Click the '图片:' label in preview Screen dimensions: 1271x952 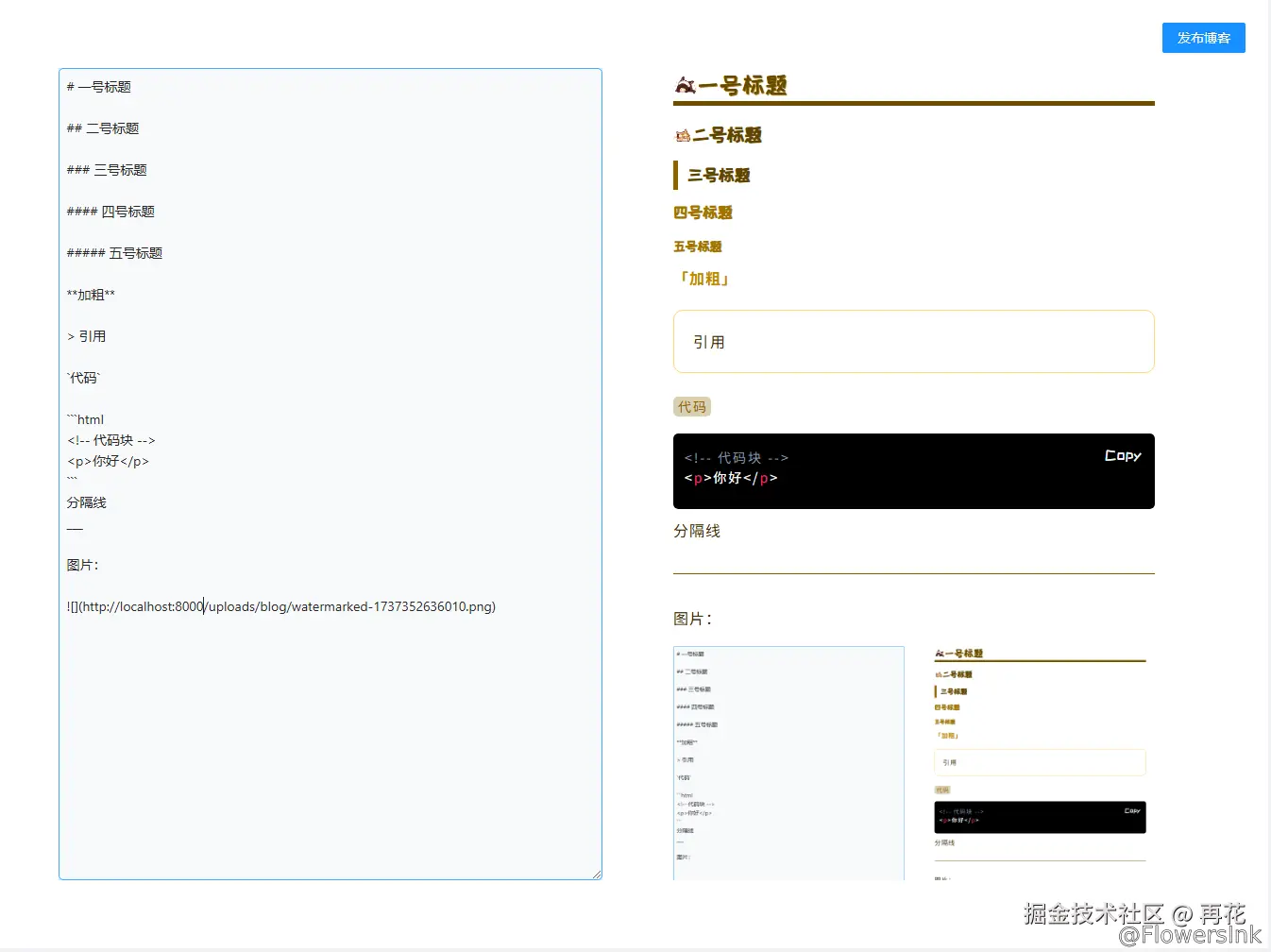pyautogui.click(x=693, y=619)
